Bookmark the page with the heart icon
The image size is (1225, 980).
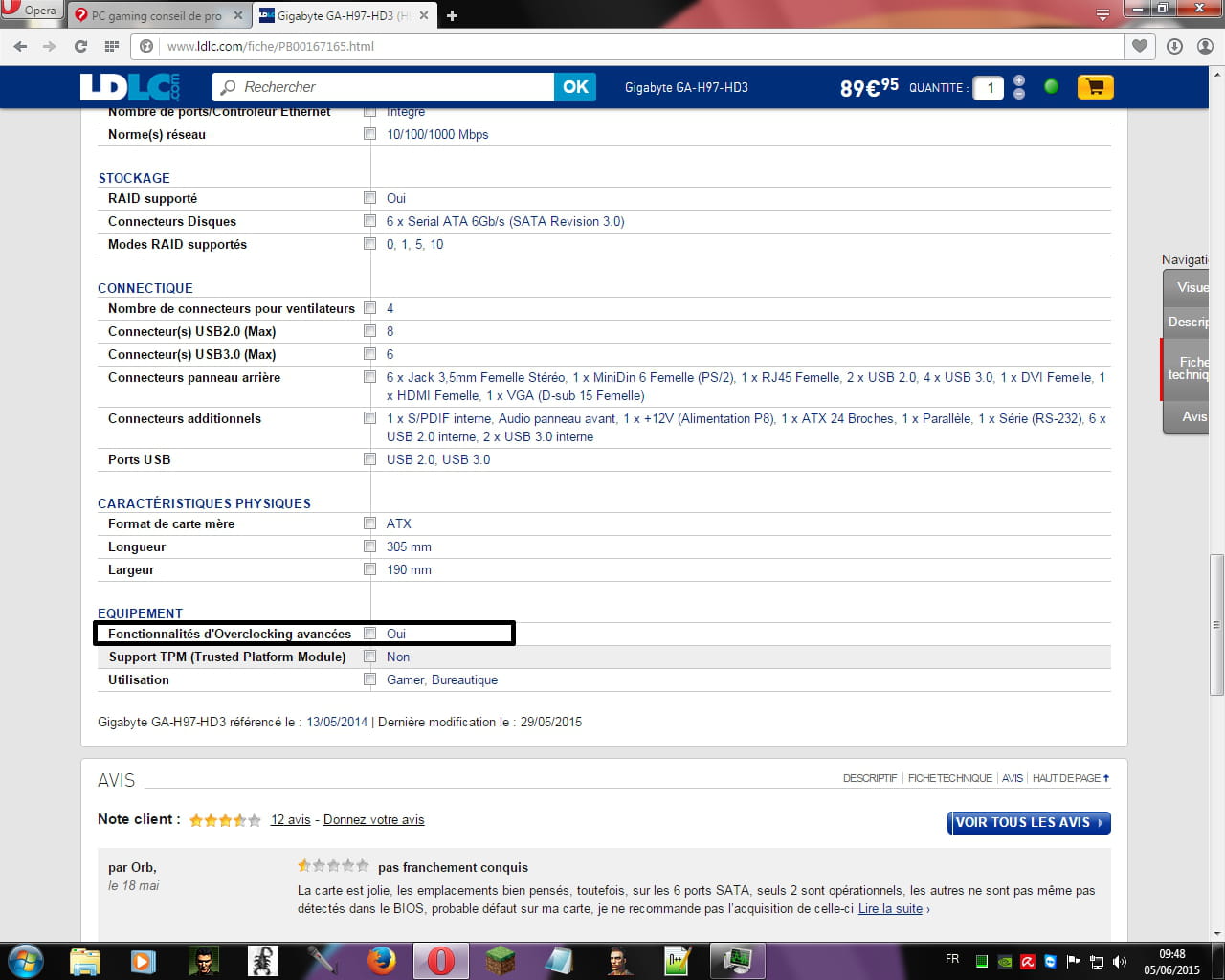point(1140,46)
